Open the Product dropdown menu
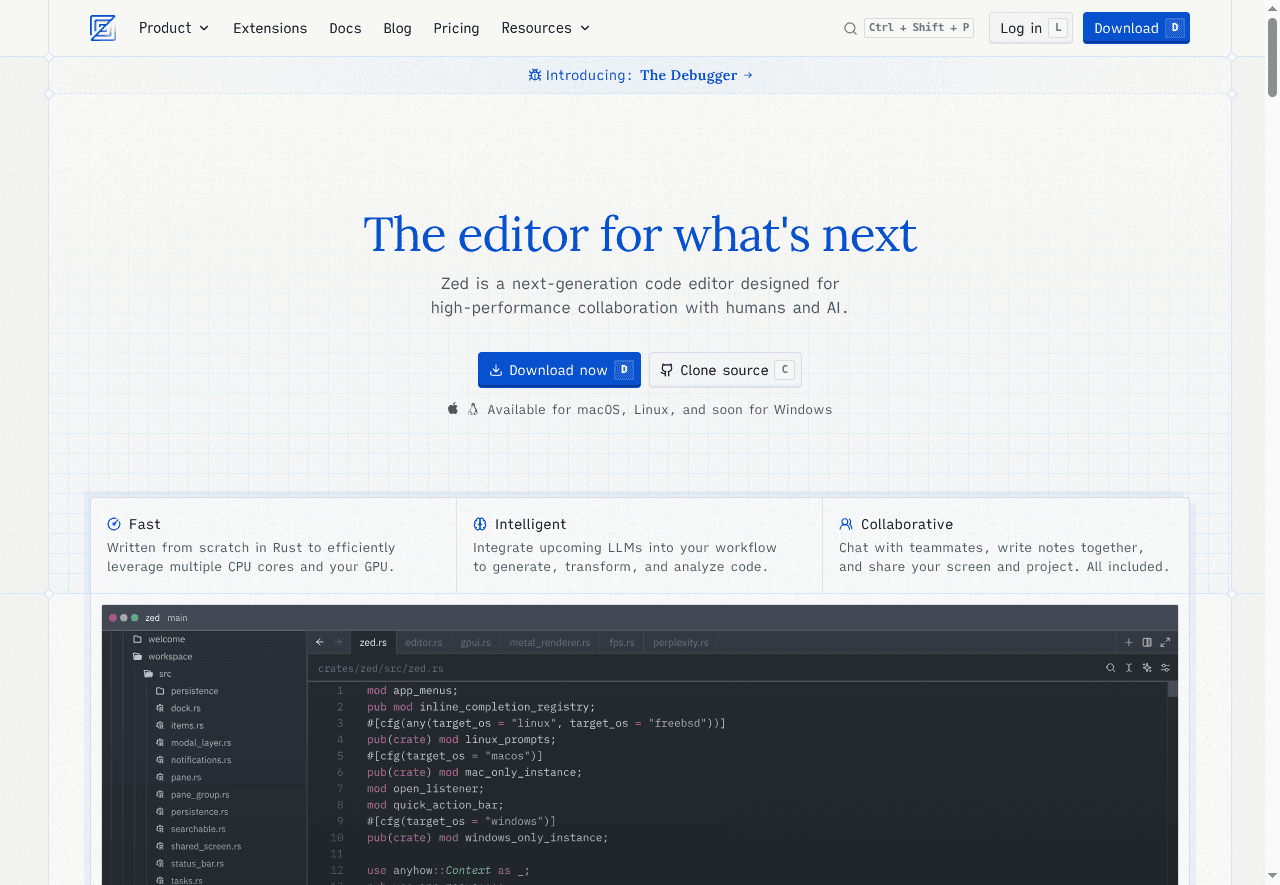The image size is (1280, 885). 173,28
